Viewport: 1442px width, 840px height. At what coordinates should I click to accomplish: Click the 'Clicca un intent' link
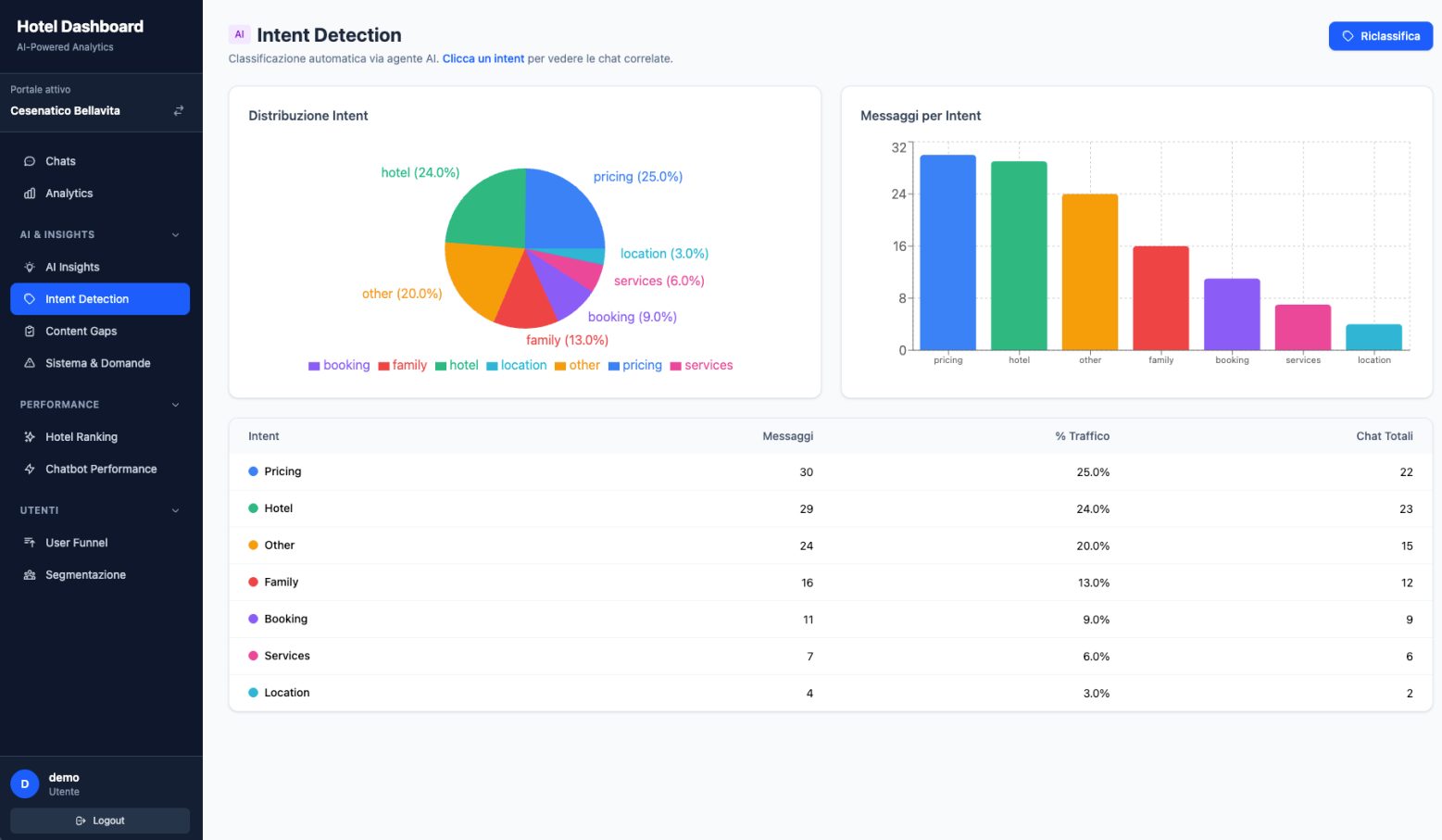click(483, 58)
